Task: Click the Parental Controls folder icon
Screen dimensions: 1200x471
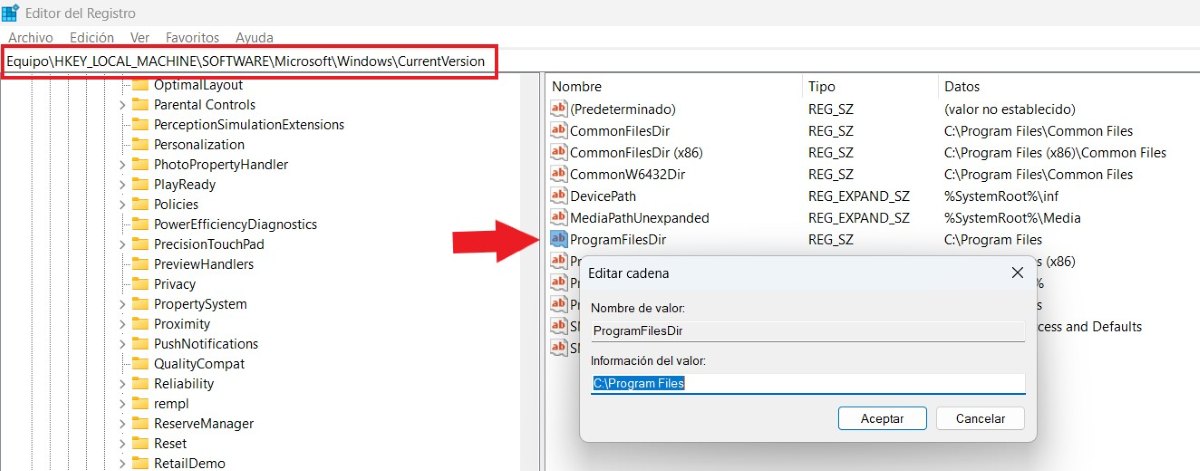Action: pyautogui.click(x=140, y=105)
